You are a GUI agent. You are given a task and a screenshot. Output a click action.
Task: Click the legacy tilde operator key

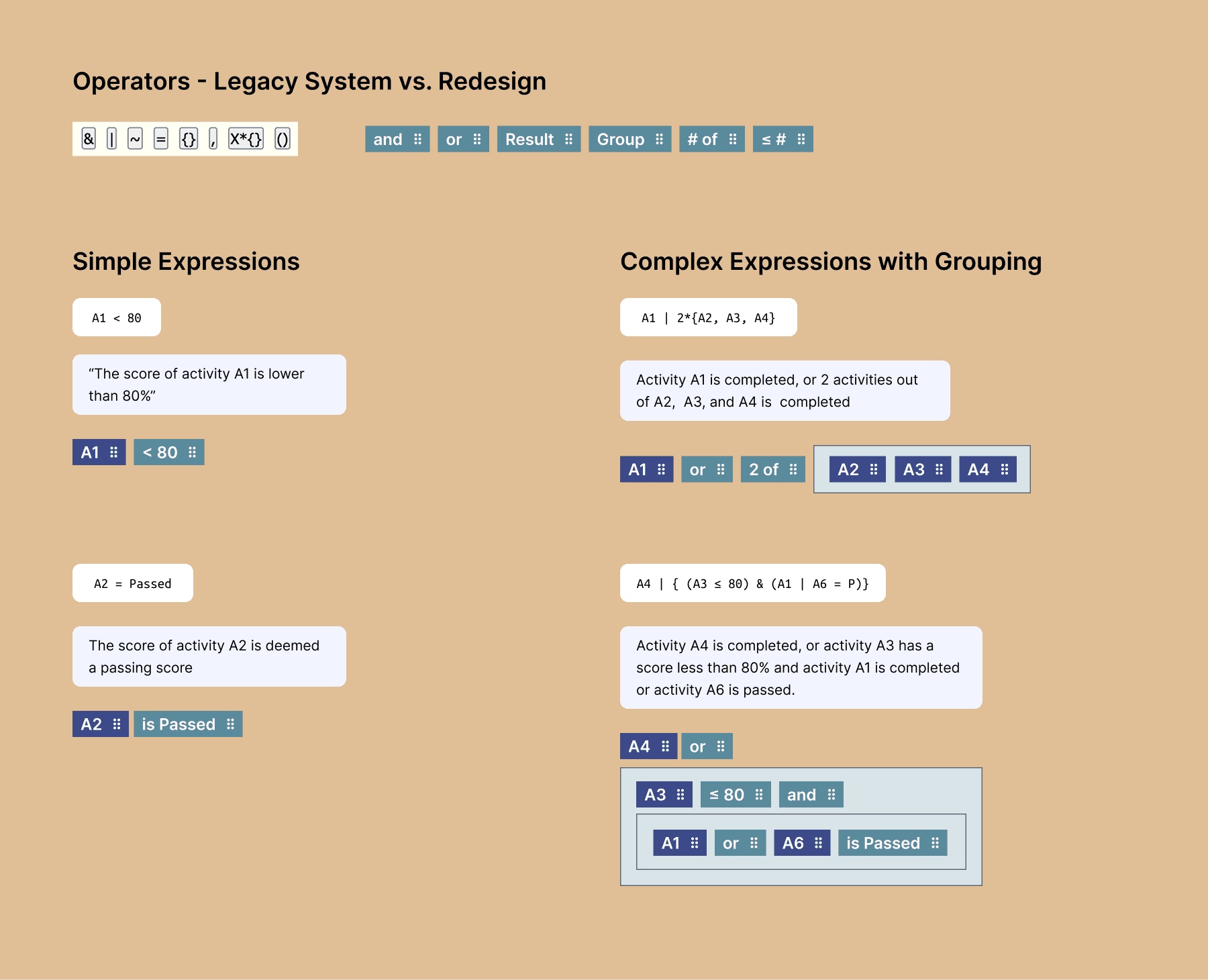coord(135,139)
